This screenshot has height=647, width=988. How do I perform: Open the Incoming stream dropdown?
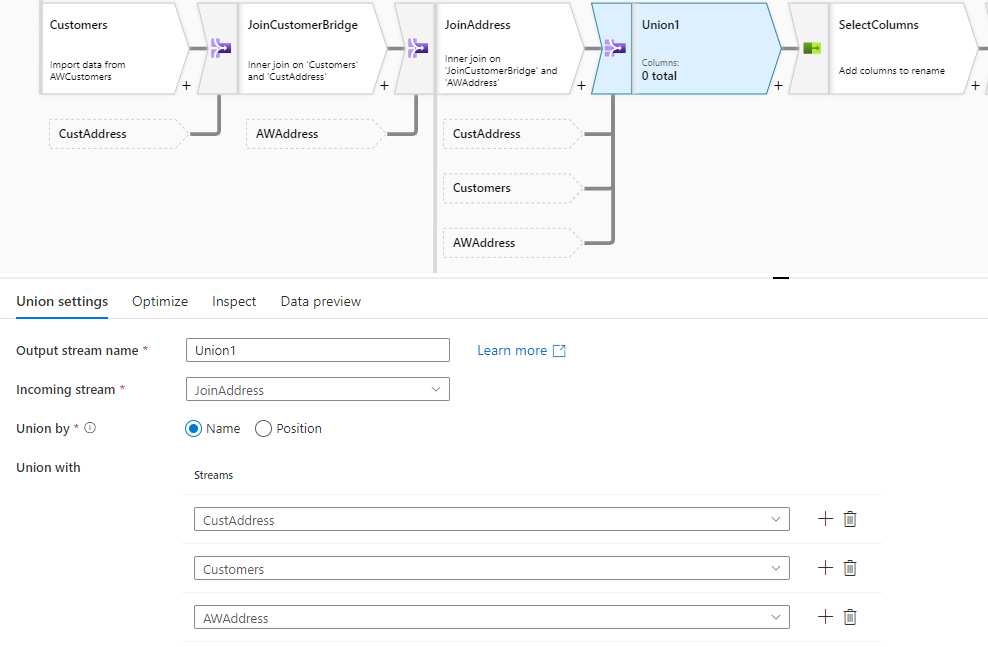(318, 389)
